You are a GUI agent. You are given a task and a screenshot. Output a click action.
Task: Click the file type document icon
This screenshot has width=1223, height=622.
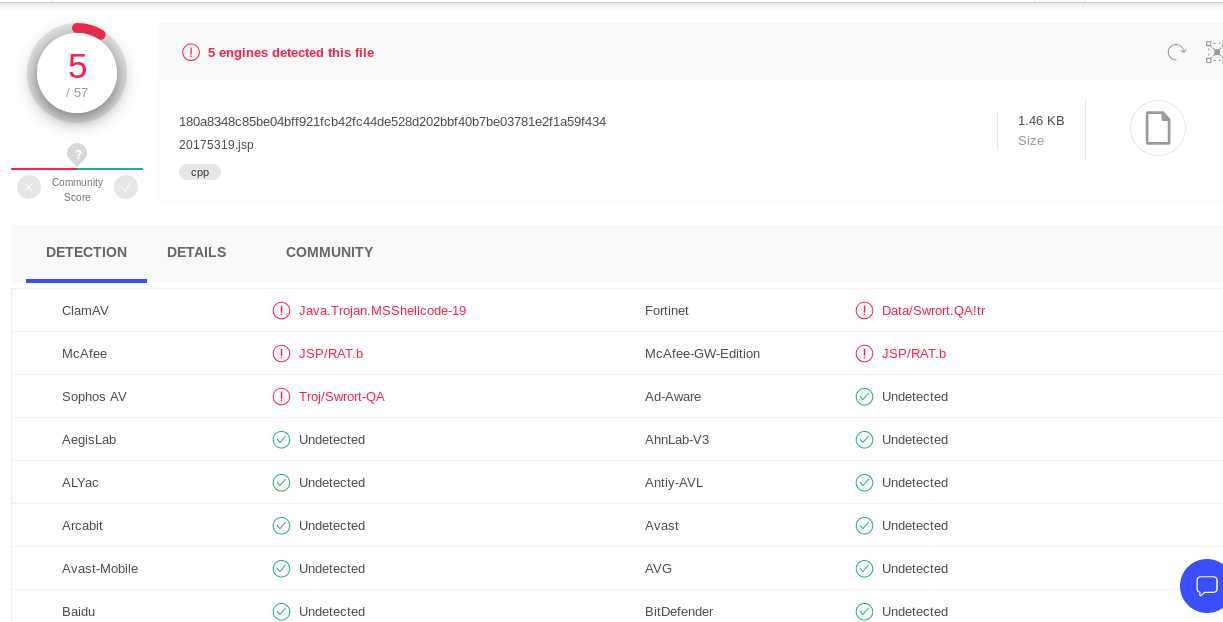coord(1158,128)
